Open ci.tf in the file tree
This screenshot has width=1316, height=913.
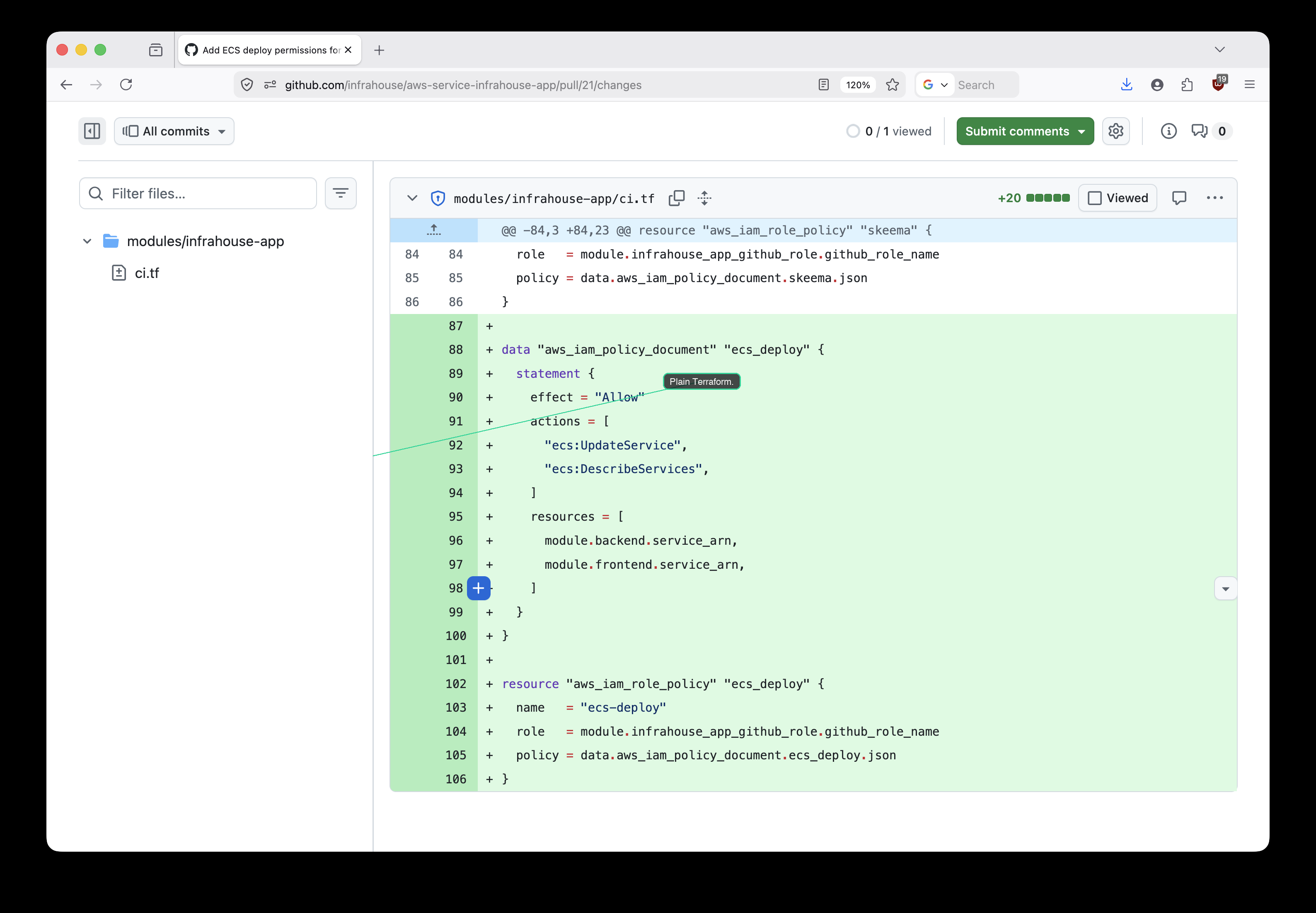(147, 273)
